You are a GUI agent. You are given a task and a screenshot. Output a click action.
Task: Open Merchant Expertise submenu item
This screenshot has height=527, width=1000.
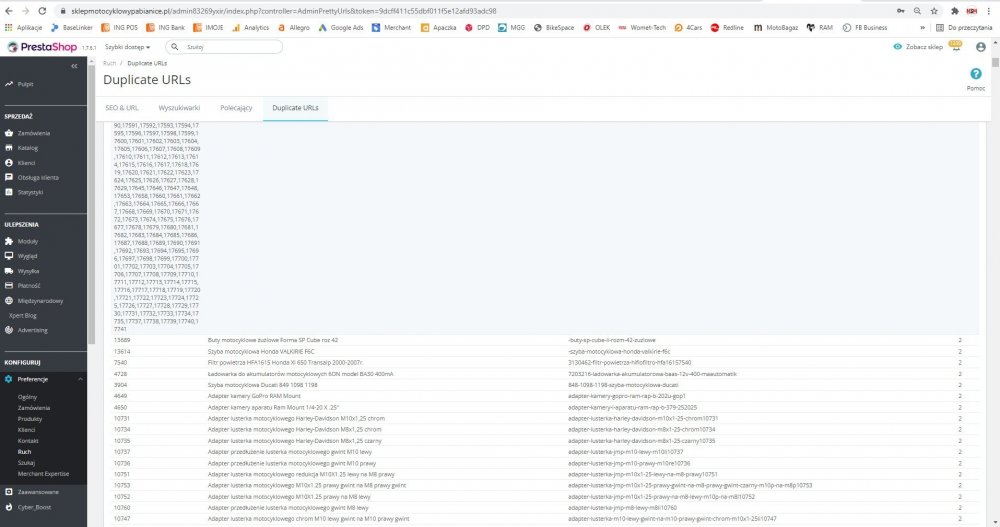pyautogui.click(x=43, y=474)
